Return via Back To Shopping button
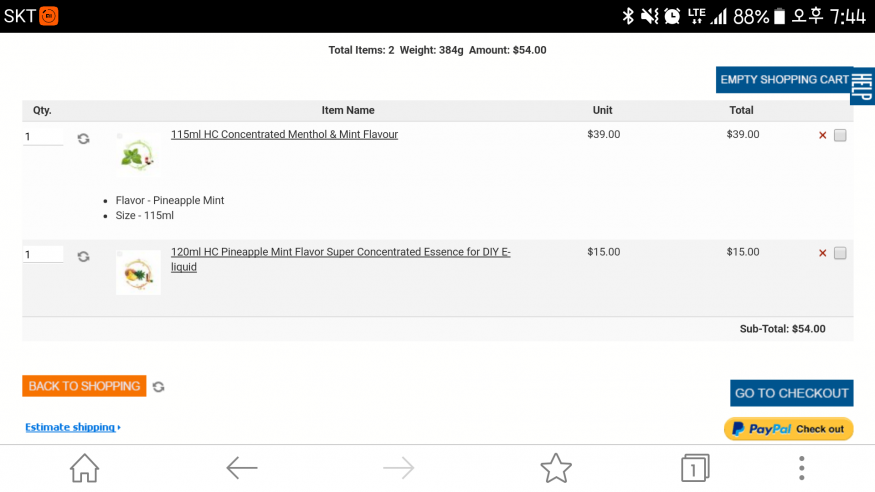875x492 pixels. point(84,386)
